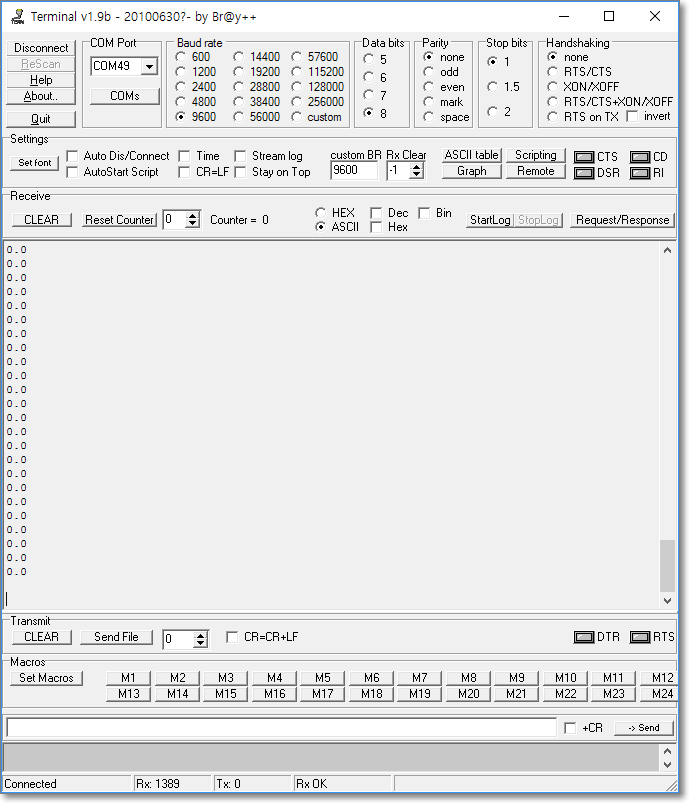Enable the +CR checkbox
This screenshot has width=689, height=803.
(x=570, y=728)
